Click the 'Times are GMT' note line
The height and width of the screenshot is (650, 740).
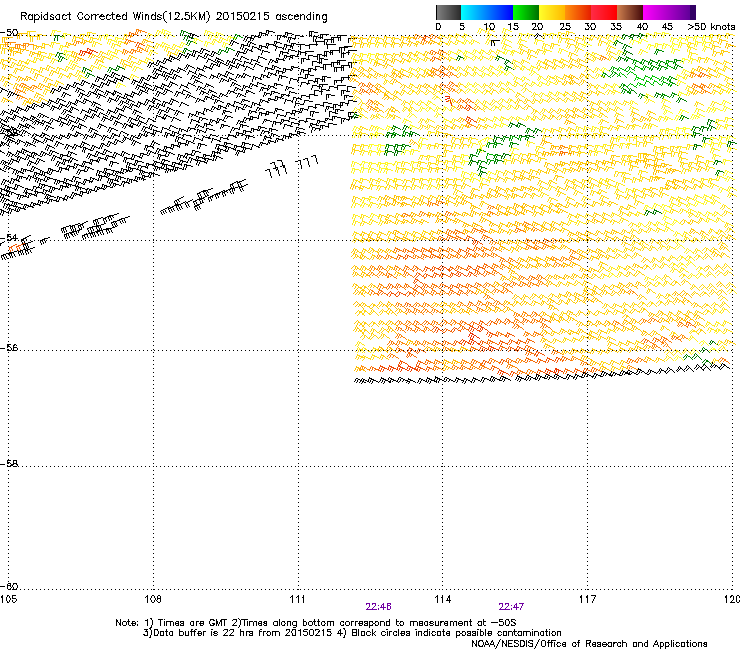[316, 623]
